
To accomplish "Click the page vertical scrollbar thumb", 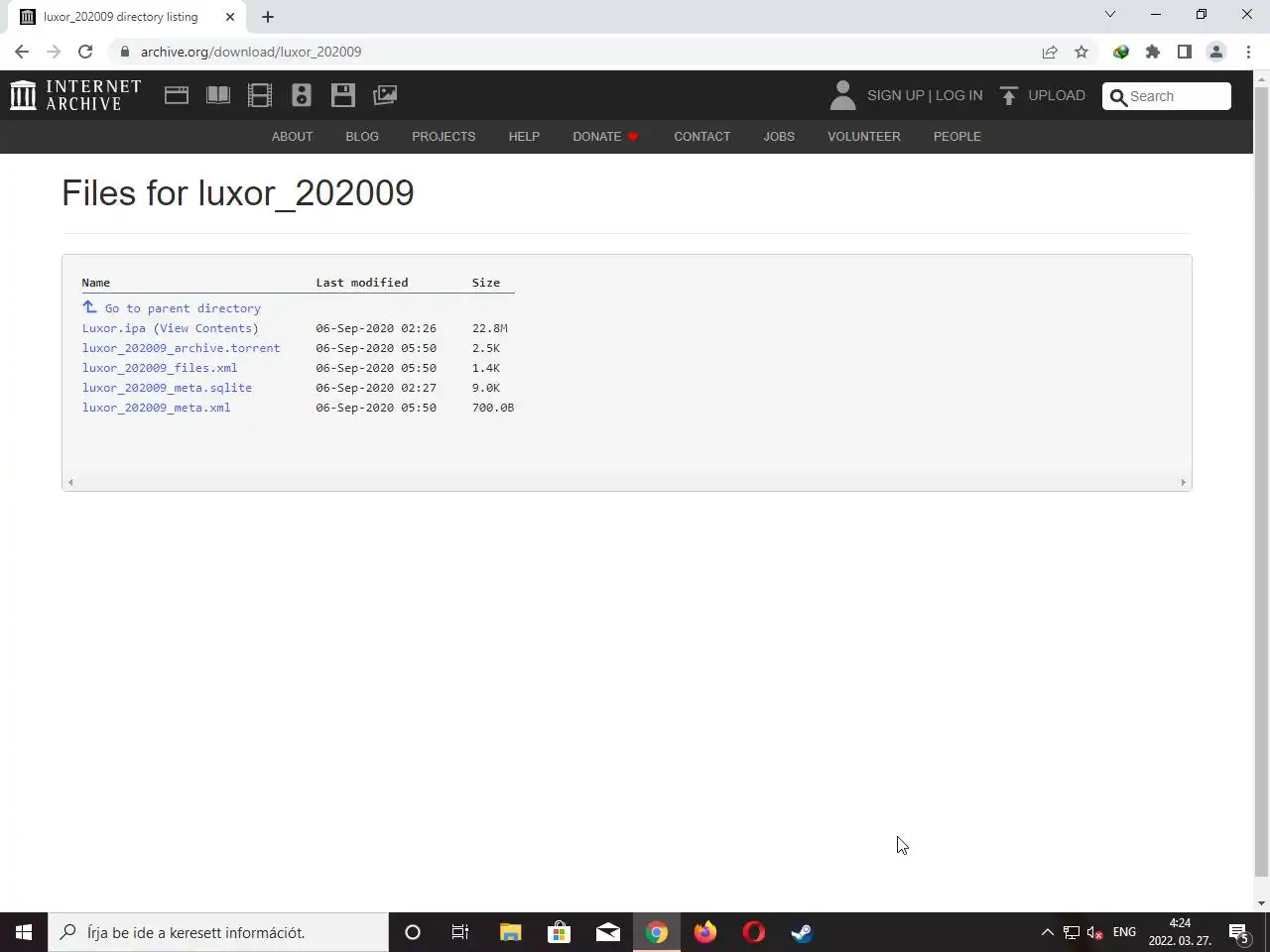I will click(x=1261, y=482).
